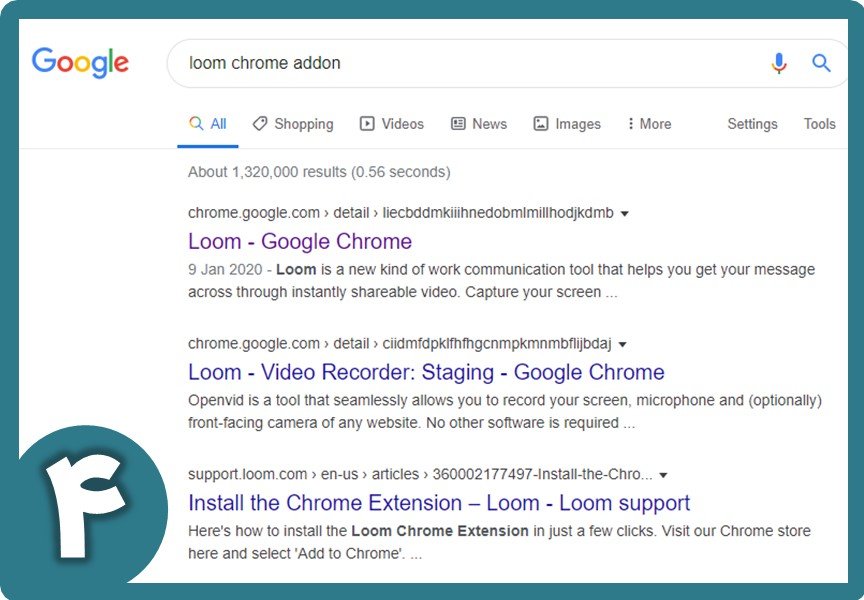Open the Settings menu
The height and width of the screenshot is (600, 864).
pos(752,123)
